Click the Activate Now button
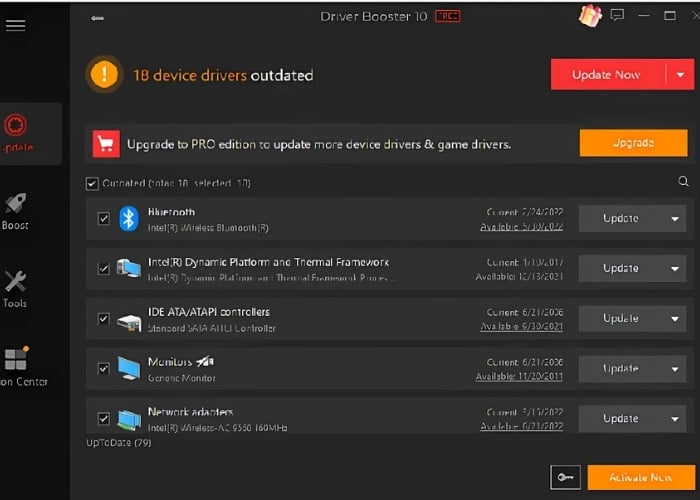 (641, 478)
